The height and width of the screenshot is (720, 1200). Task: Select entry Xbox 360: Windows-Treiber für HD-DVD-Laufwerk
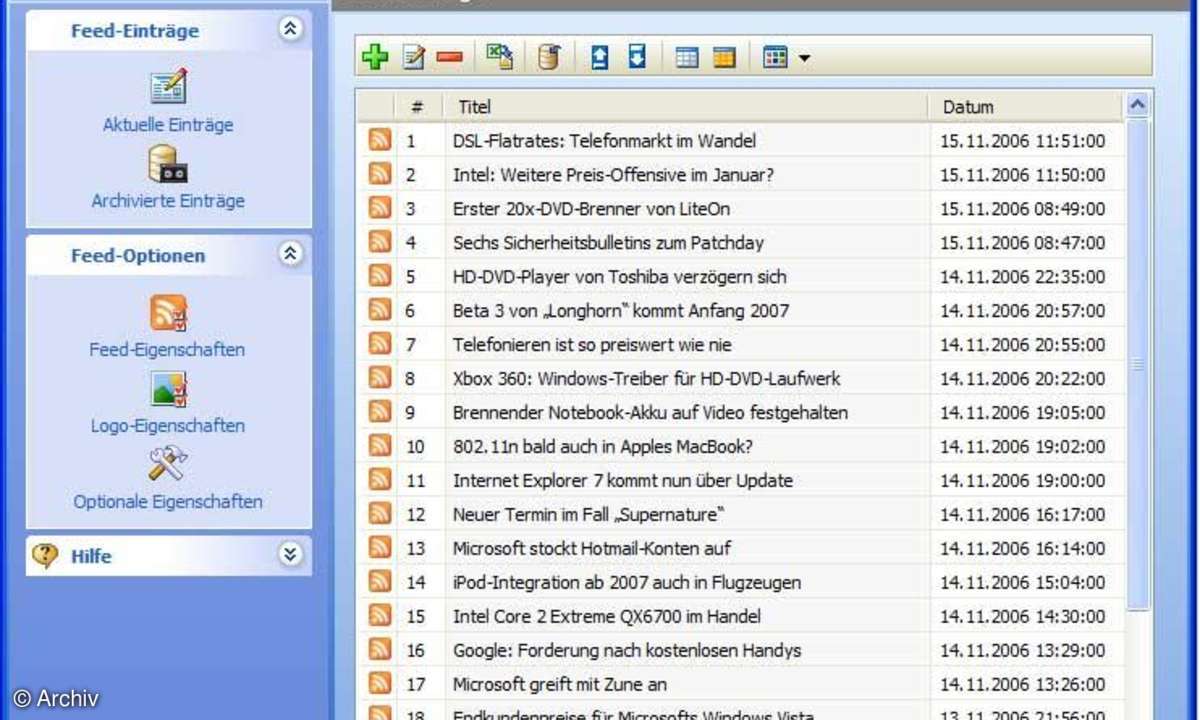pos(646,379)
